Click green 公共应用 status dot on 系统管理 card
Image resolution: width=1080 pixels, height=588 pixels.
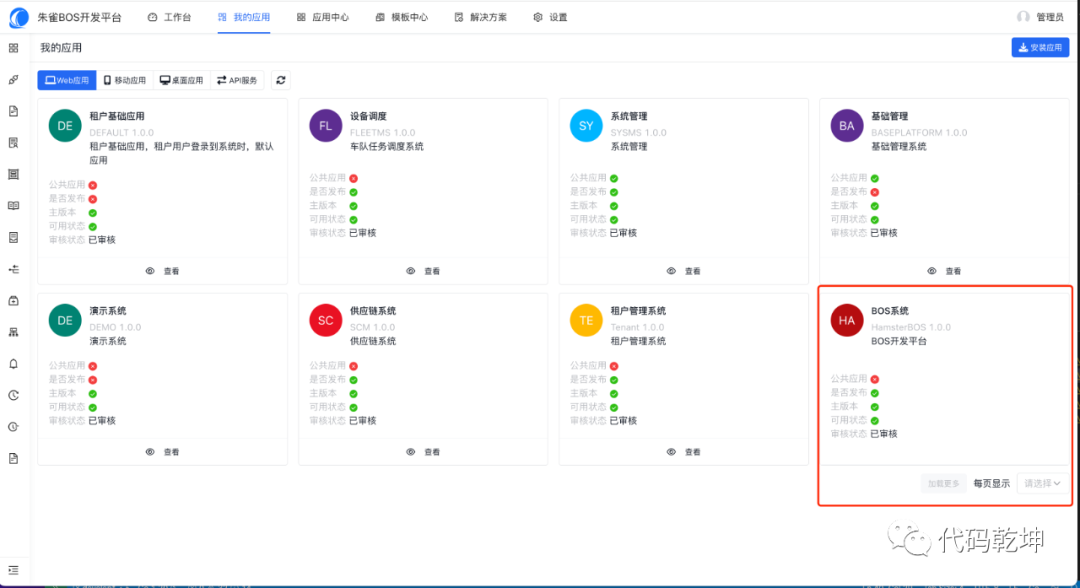tap(614, 178)
